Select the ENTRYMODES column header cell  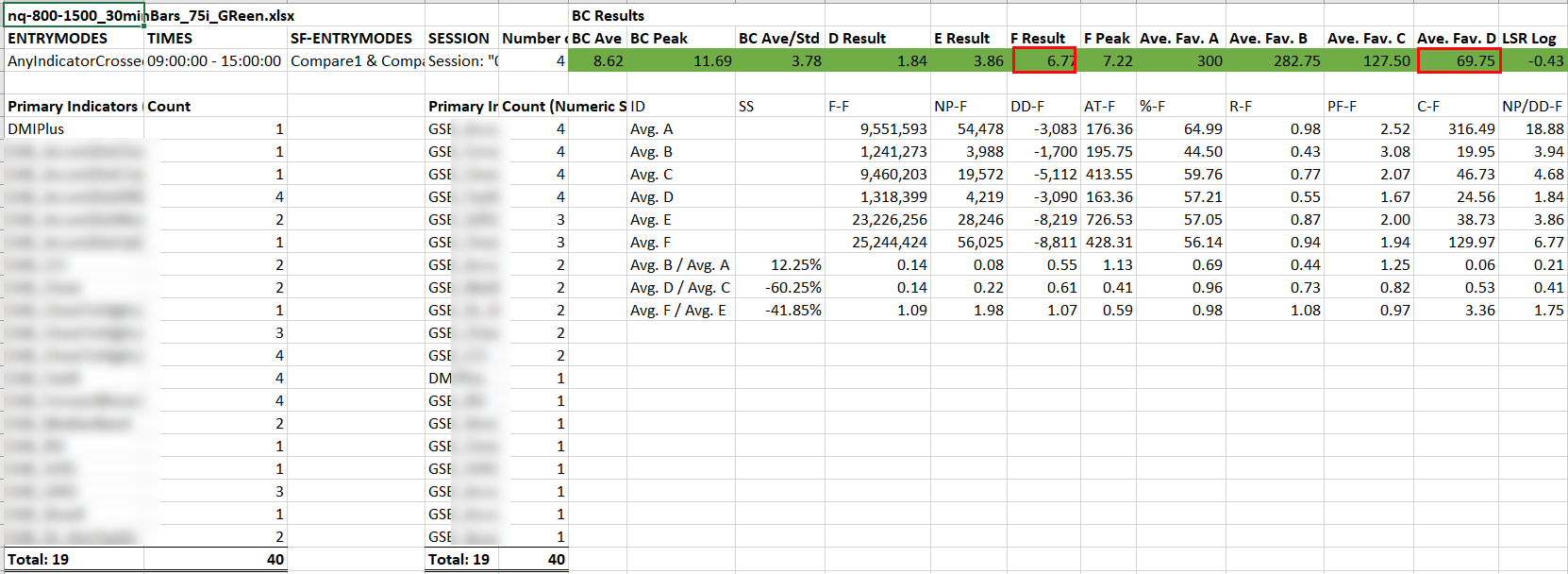(58, 39)
